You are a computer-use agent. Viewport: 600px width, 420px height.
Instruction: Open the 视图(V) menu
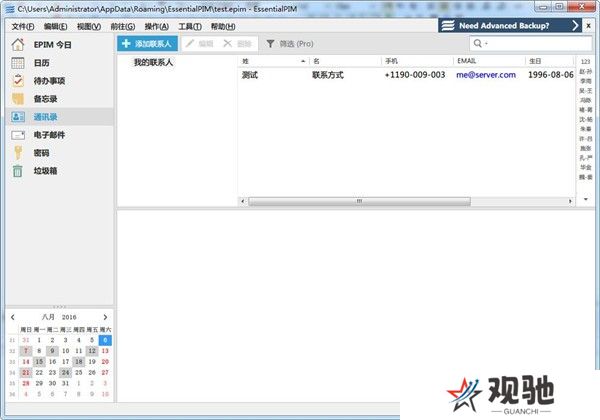coord(89,26)
